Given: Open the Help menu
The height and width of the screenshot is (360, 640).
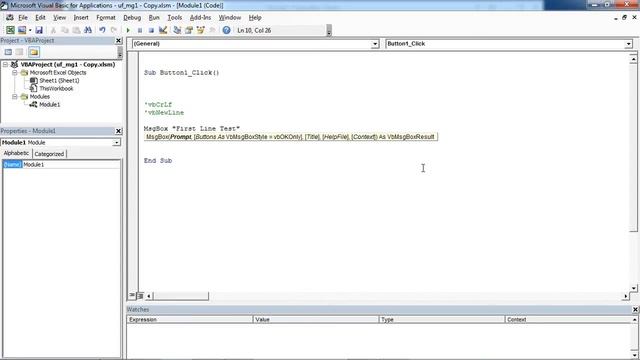Looking at the screenshot, I should point(255,18).
